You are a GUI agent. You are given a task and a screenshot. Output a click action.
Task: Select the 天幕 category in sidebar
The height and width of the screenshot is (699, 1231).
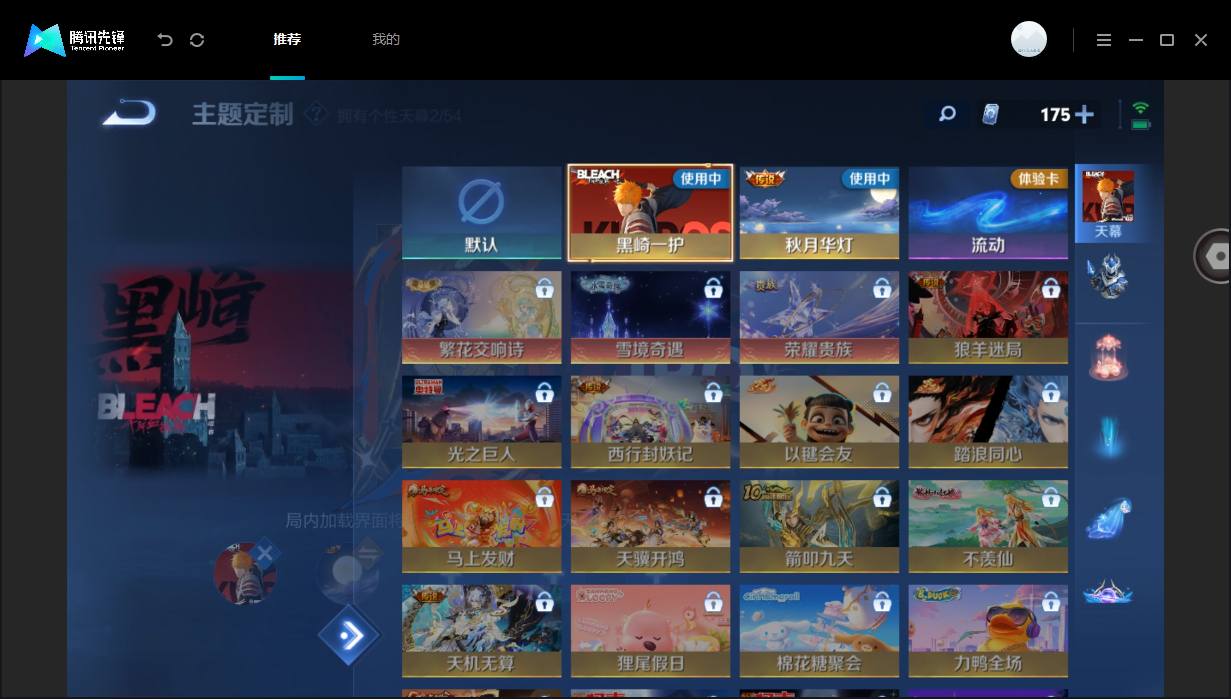pyautogui.click(x=1108, y=204)
